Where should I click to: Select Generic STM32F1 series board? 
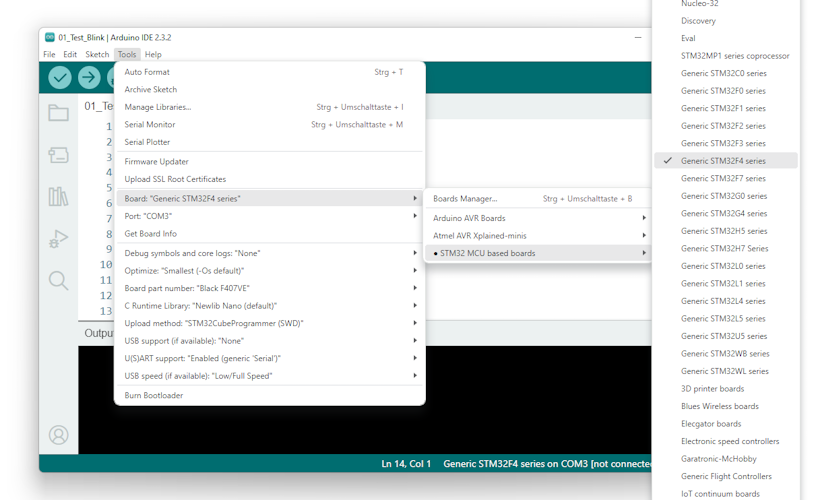pos(726,108)
